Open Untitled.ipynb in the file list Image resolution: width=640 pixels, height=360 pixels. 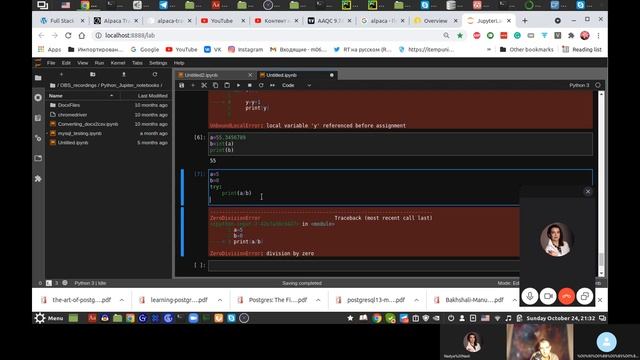click(73, 143)
